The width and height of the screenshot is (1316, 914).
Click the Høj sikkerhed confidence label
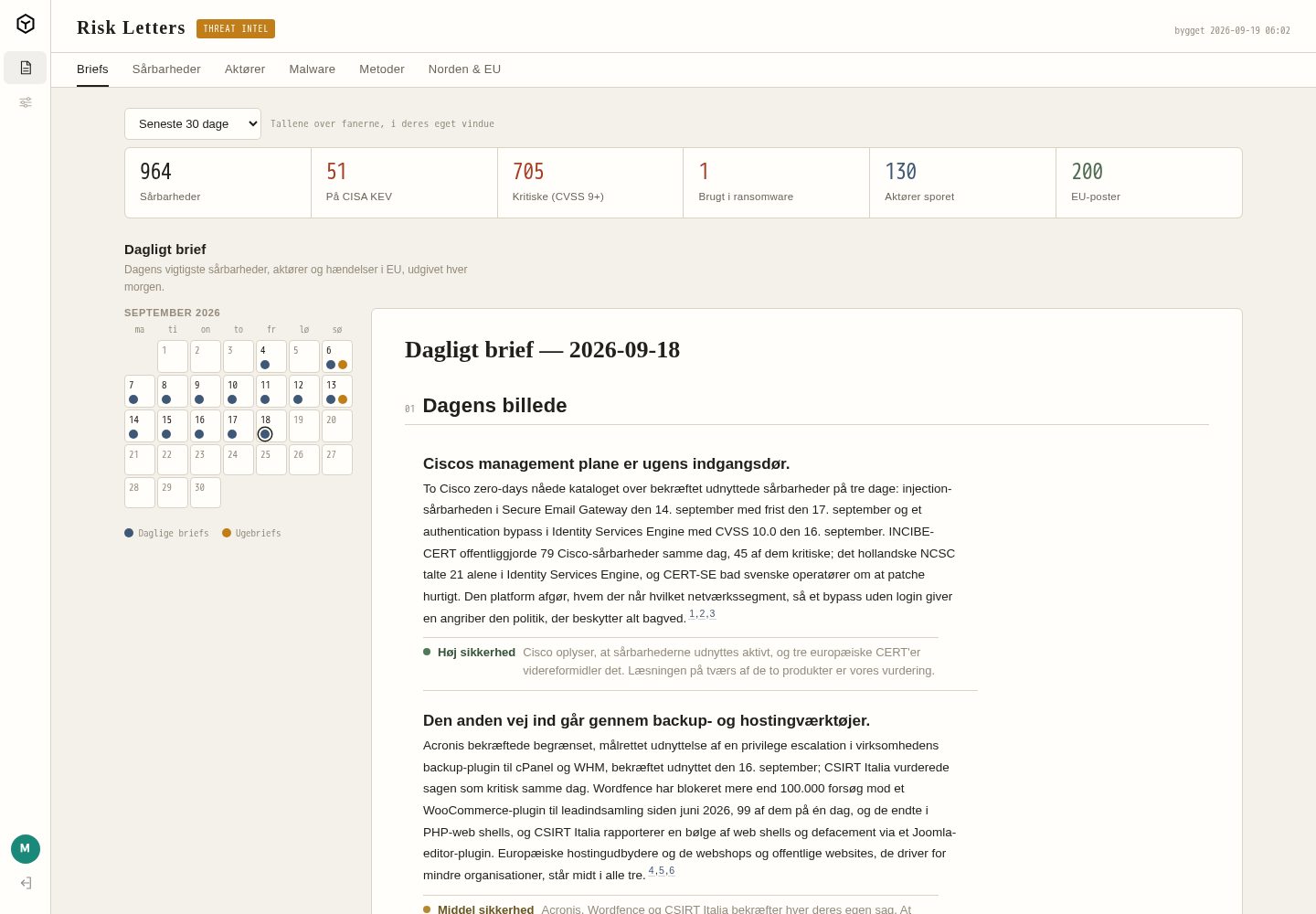476,653
